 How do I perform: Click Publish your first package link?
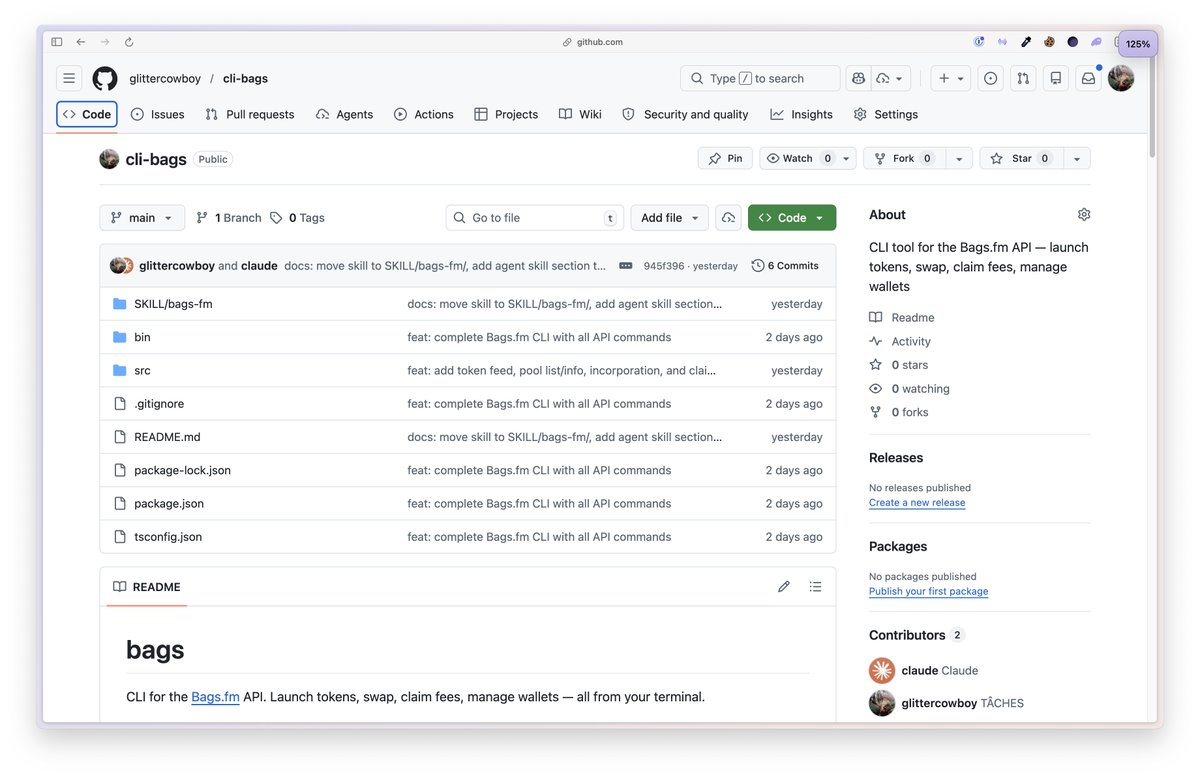928,592
